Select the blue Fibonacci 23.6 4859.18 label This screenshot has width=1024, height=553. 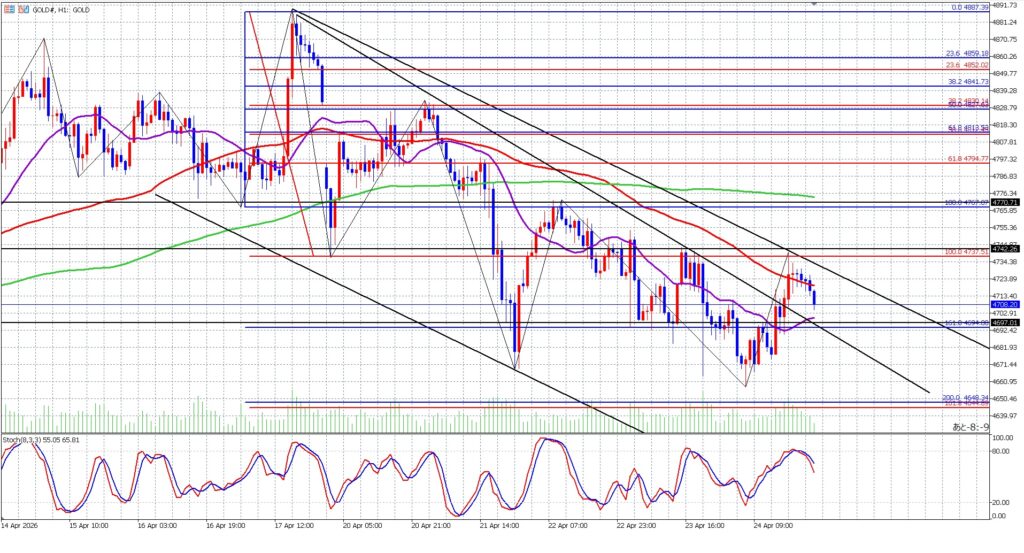(966, 54)
